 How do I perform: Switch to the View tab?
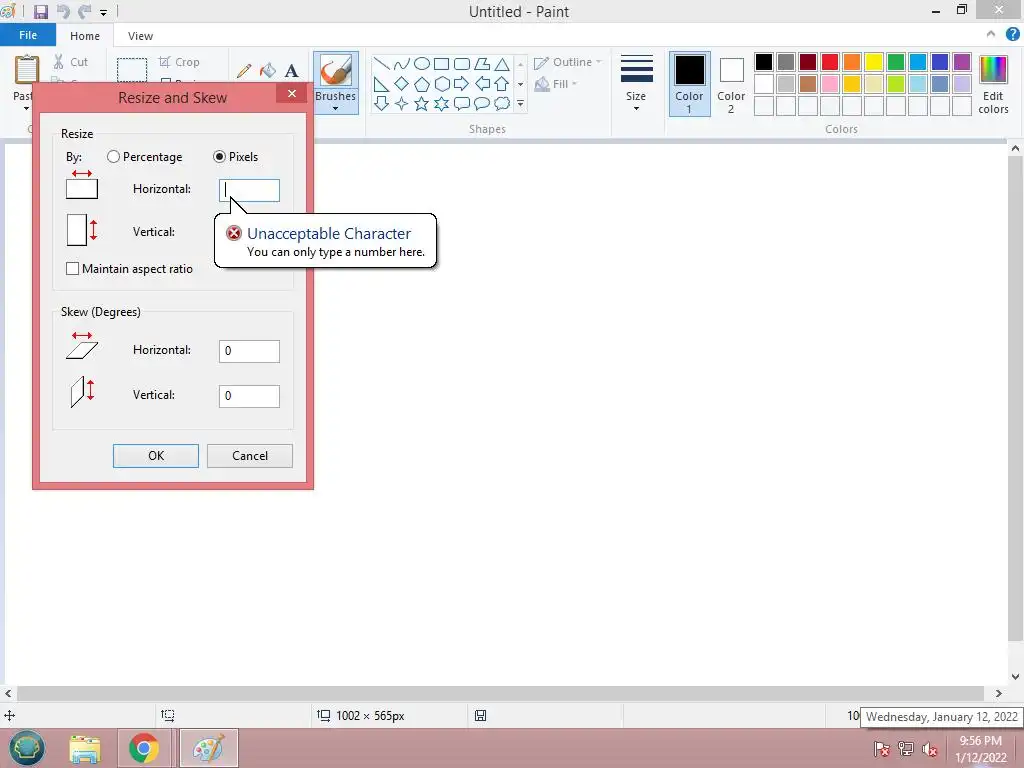[x=140, y=36]
